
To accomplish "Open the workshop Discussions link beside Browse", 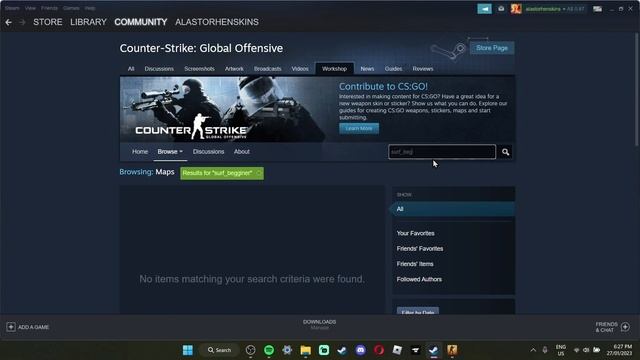I will [x=209, y=151].
